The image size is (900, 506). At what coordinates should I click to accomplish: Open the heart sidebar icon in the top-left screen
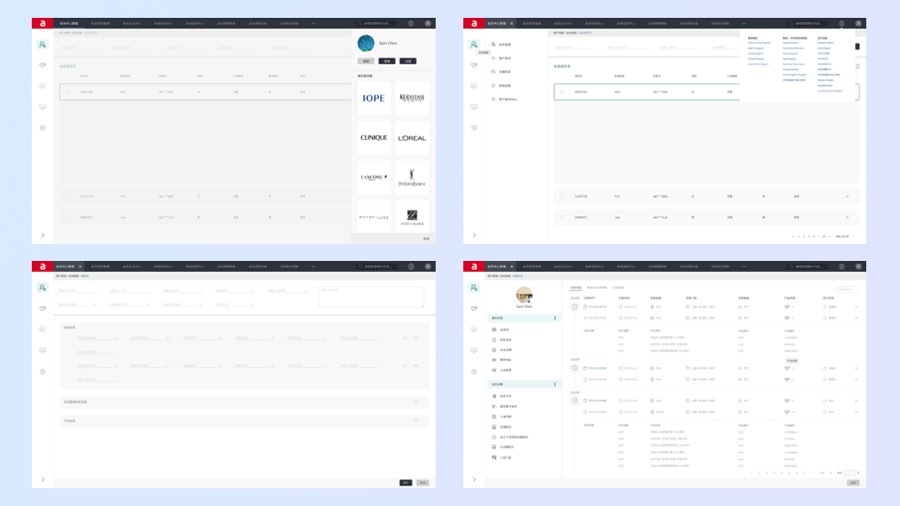click(x=42, y=65)
